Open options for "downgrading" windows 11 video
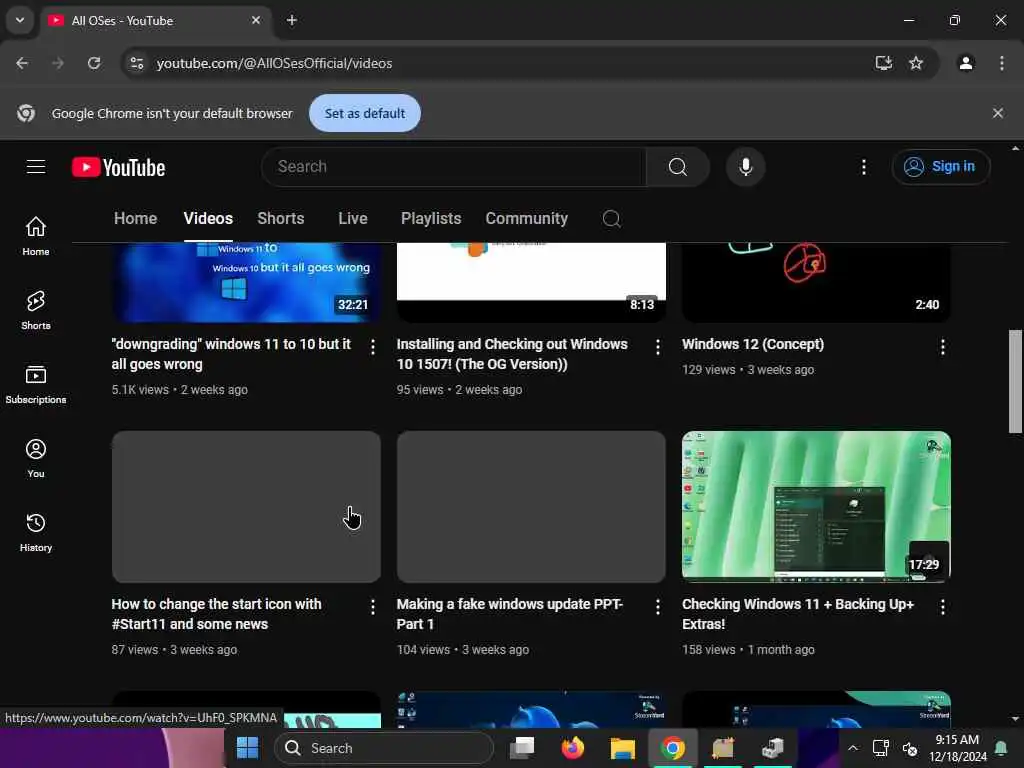The width and height of the screenshot is (1024, 768). [x=372, y=347]
